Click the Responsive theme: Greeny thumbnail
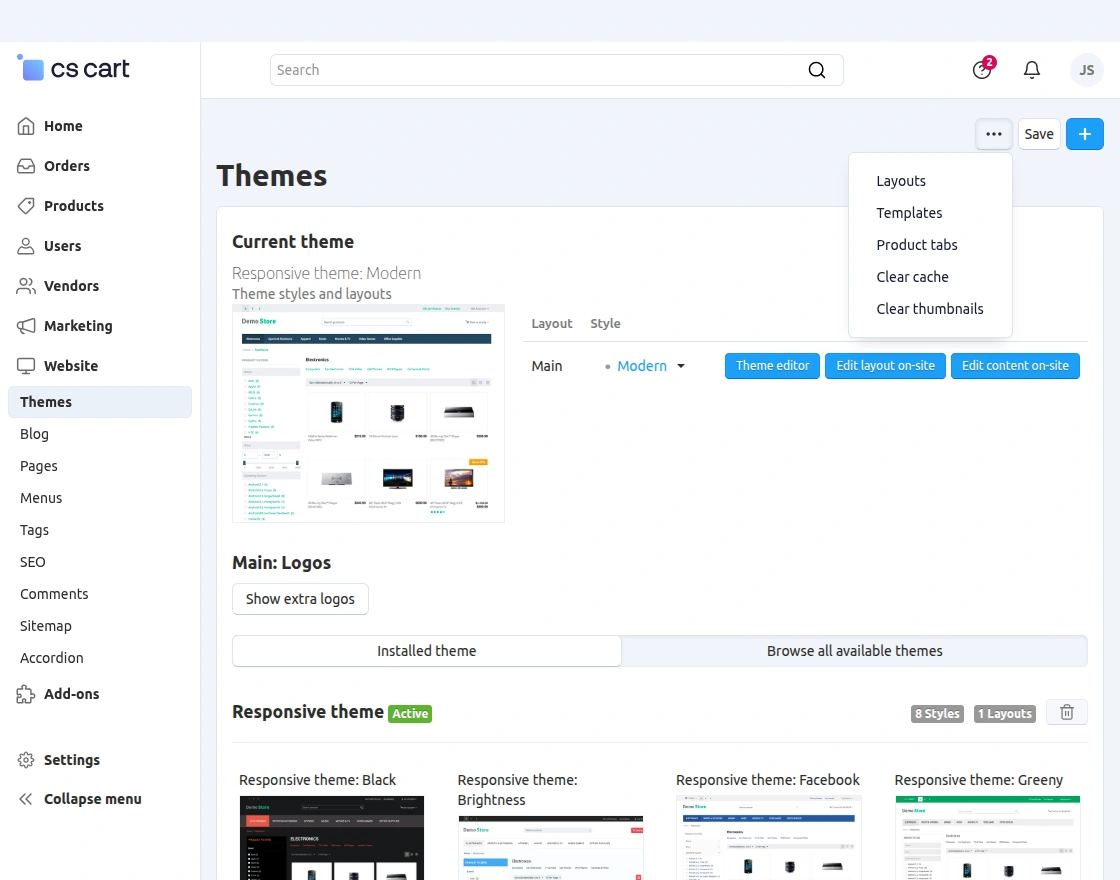The image size is (1120, 880). (x=987, y=838)
